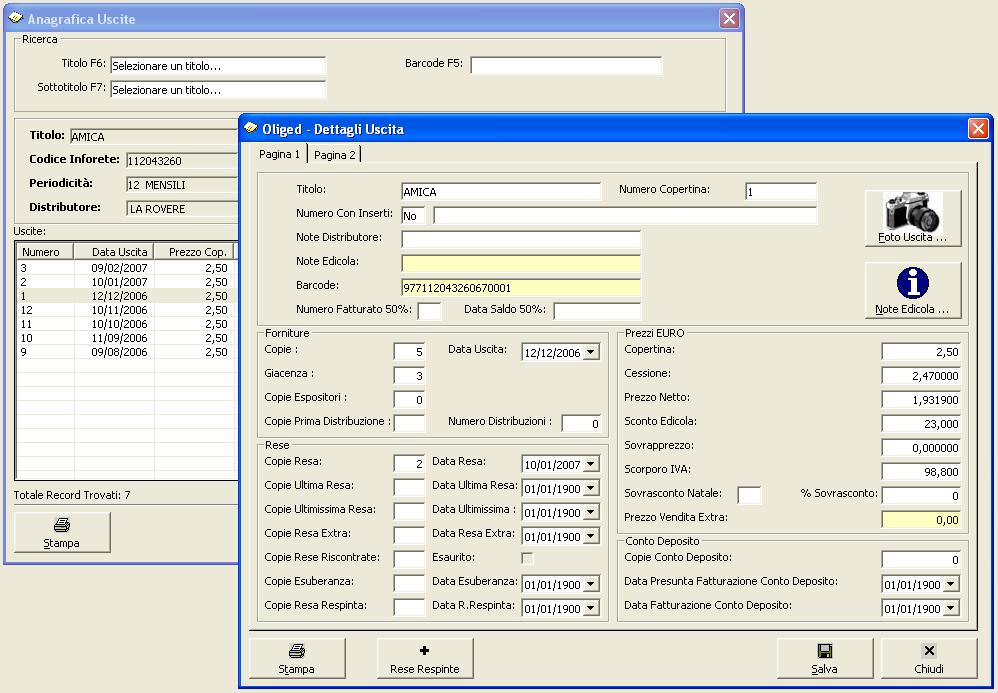Click the Copie Ultima Resa field

point(409,488)
